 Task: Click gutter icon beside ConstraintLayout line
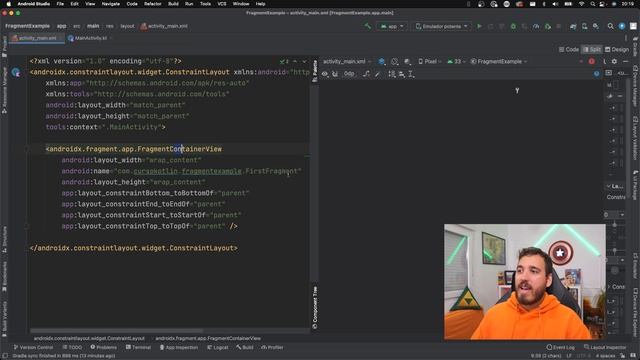[16, 73]
